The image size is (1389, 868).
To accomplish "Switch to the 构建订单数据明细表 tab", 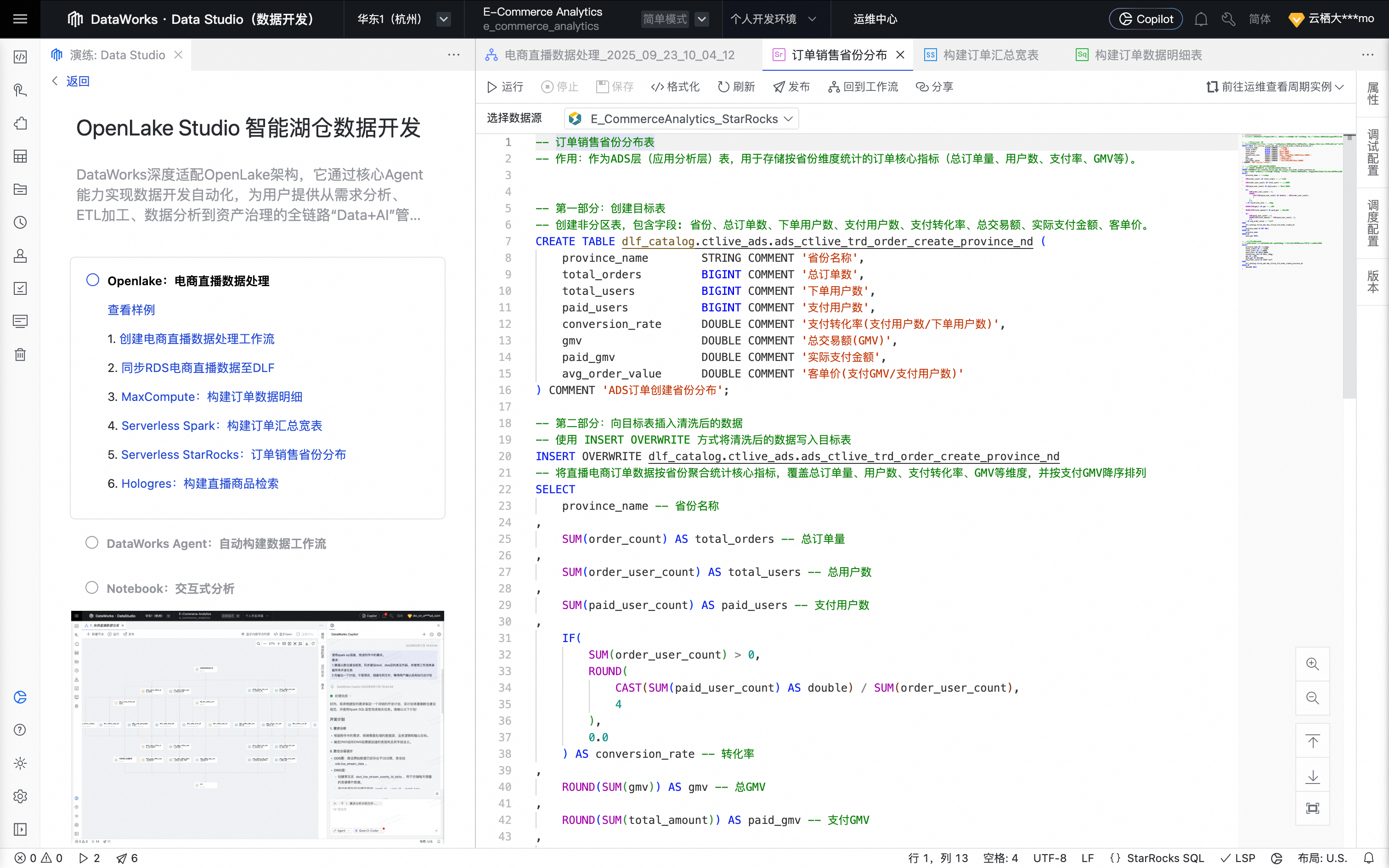I will 1148,55.
